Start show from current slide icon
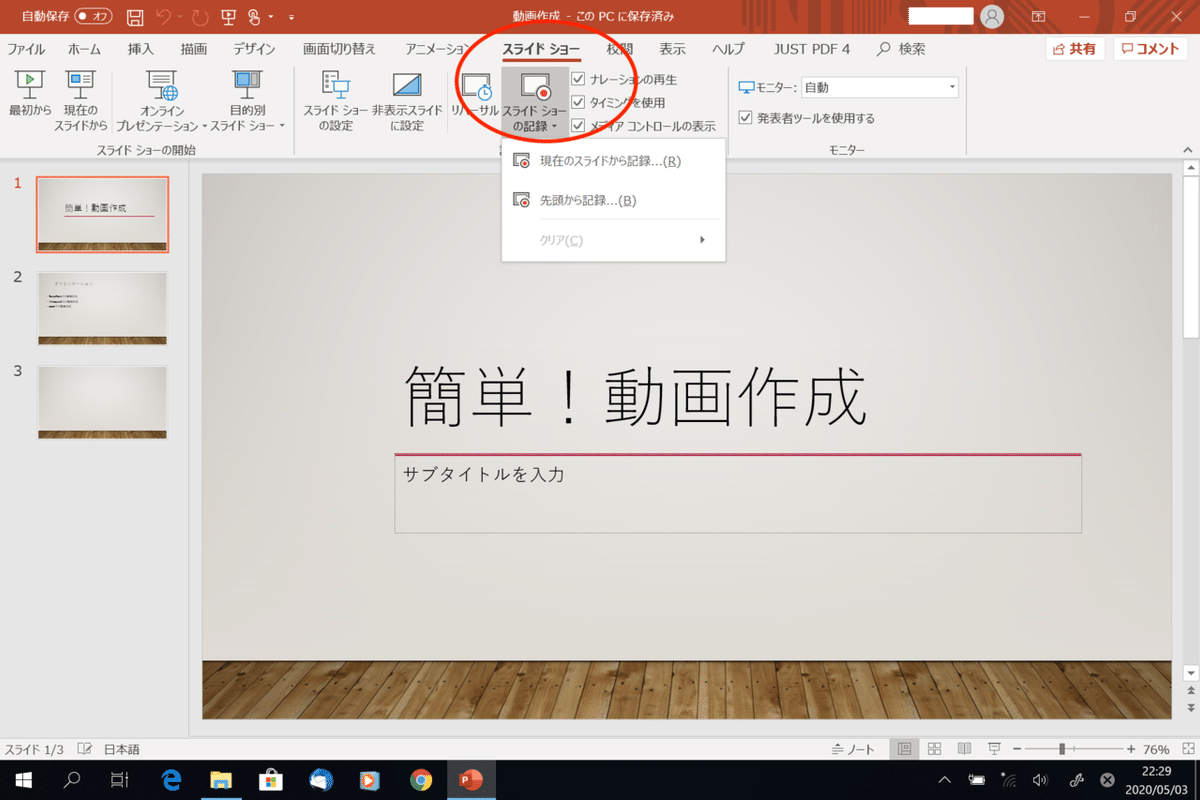Screen dimensions: 1200x800 (x=80, y=99)
